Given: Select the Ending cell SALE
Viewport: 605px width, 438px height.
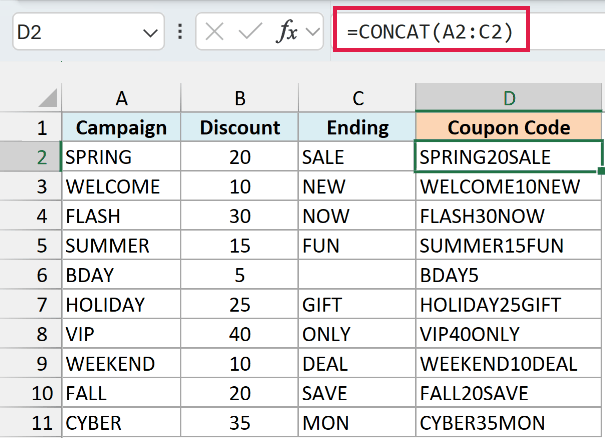Looking at the screenshot, I should (357, 156).
